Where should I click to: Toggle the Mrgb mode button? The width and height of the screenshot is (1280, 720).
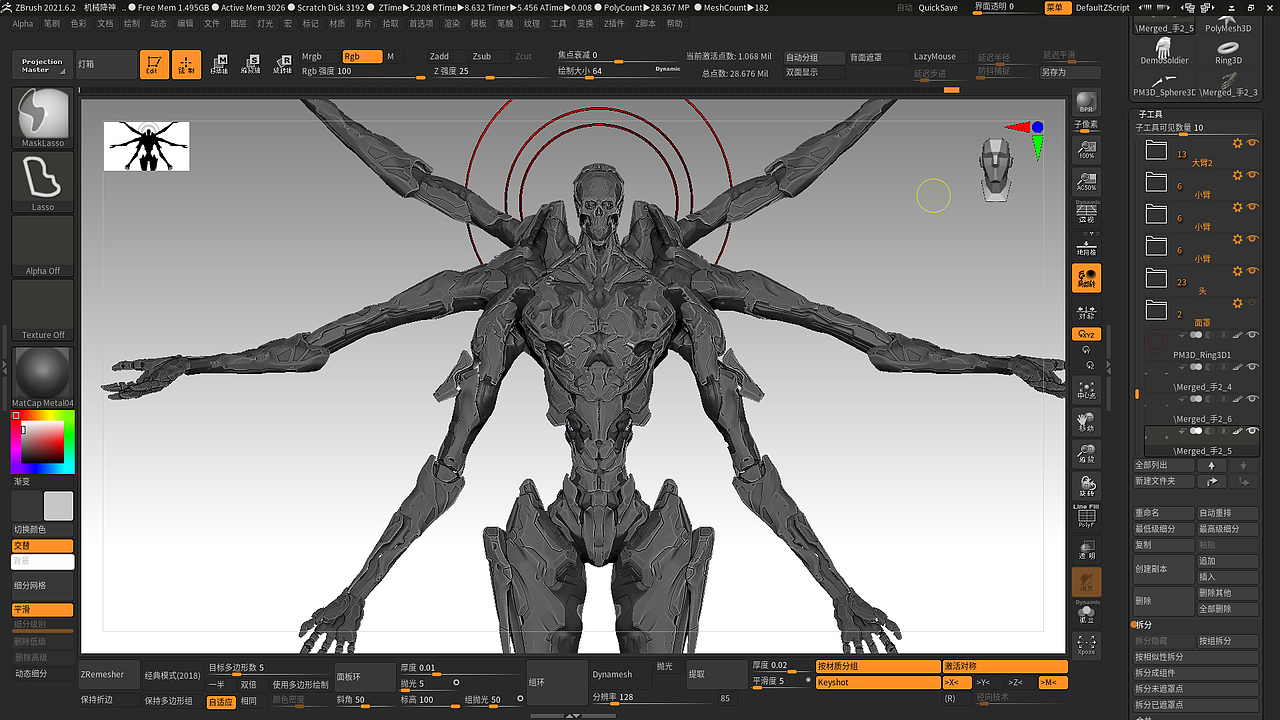(x=318, y=57)
